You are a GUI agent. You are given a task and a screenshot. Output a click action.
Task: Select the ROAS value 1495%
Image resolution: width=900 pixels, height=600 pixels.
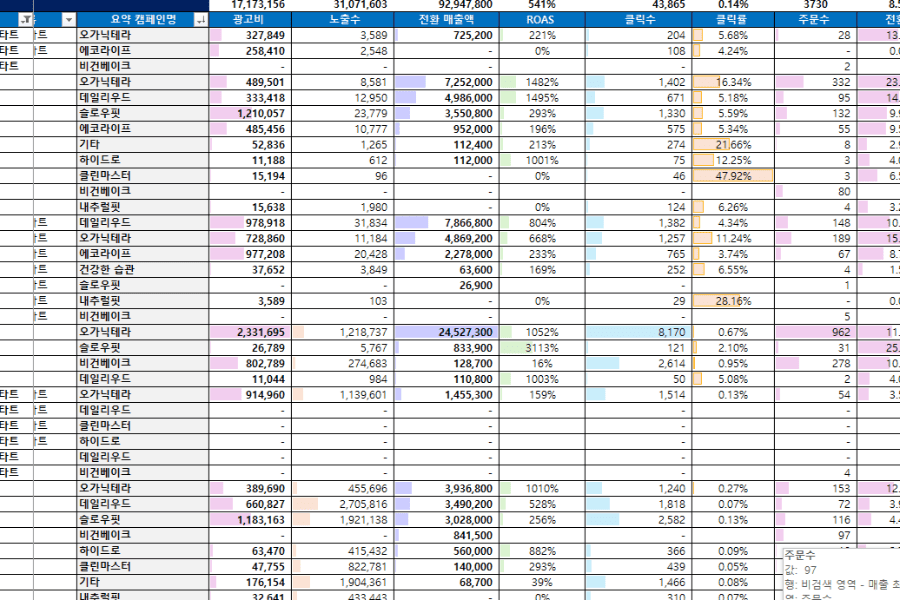pos(542,98)
